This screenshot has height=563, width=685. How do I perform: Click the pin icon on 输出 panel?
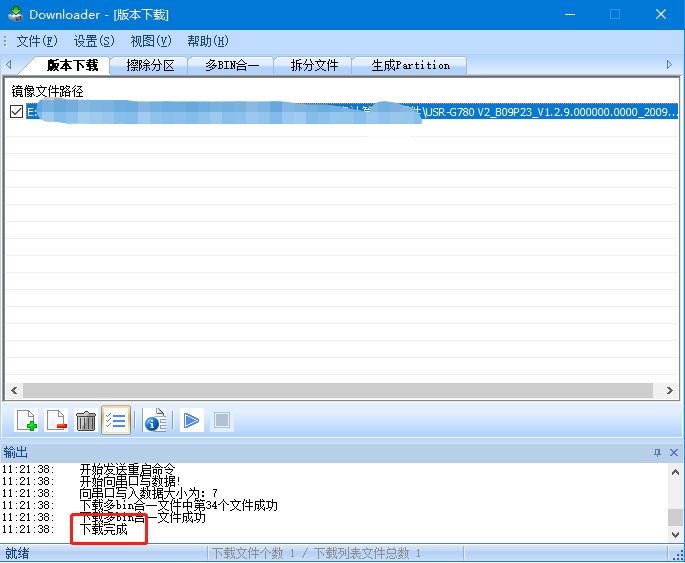pos(658,453)
